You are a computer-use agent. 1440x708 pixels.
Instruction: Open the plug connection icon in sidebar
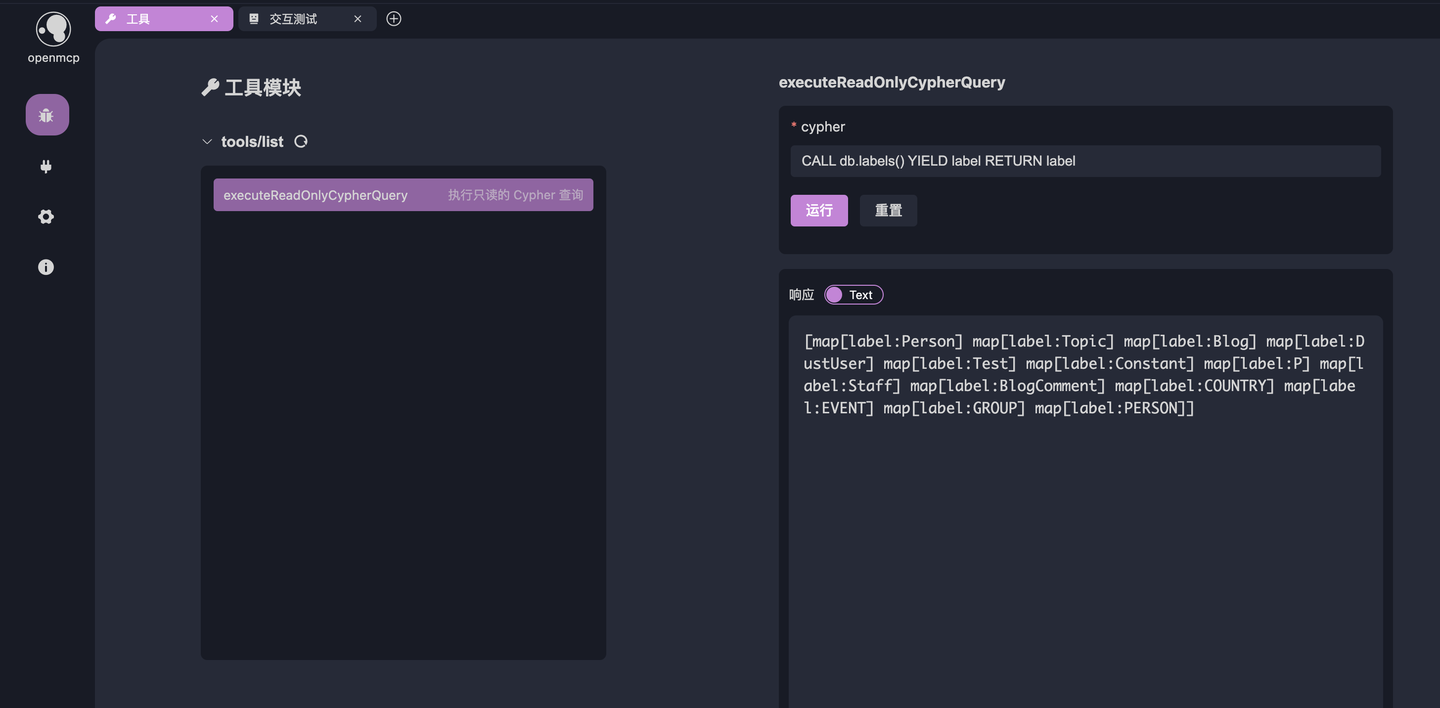(46, 166)
